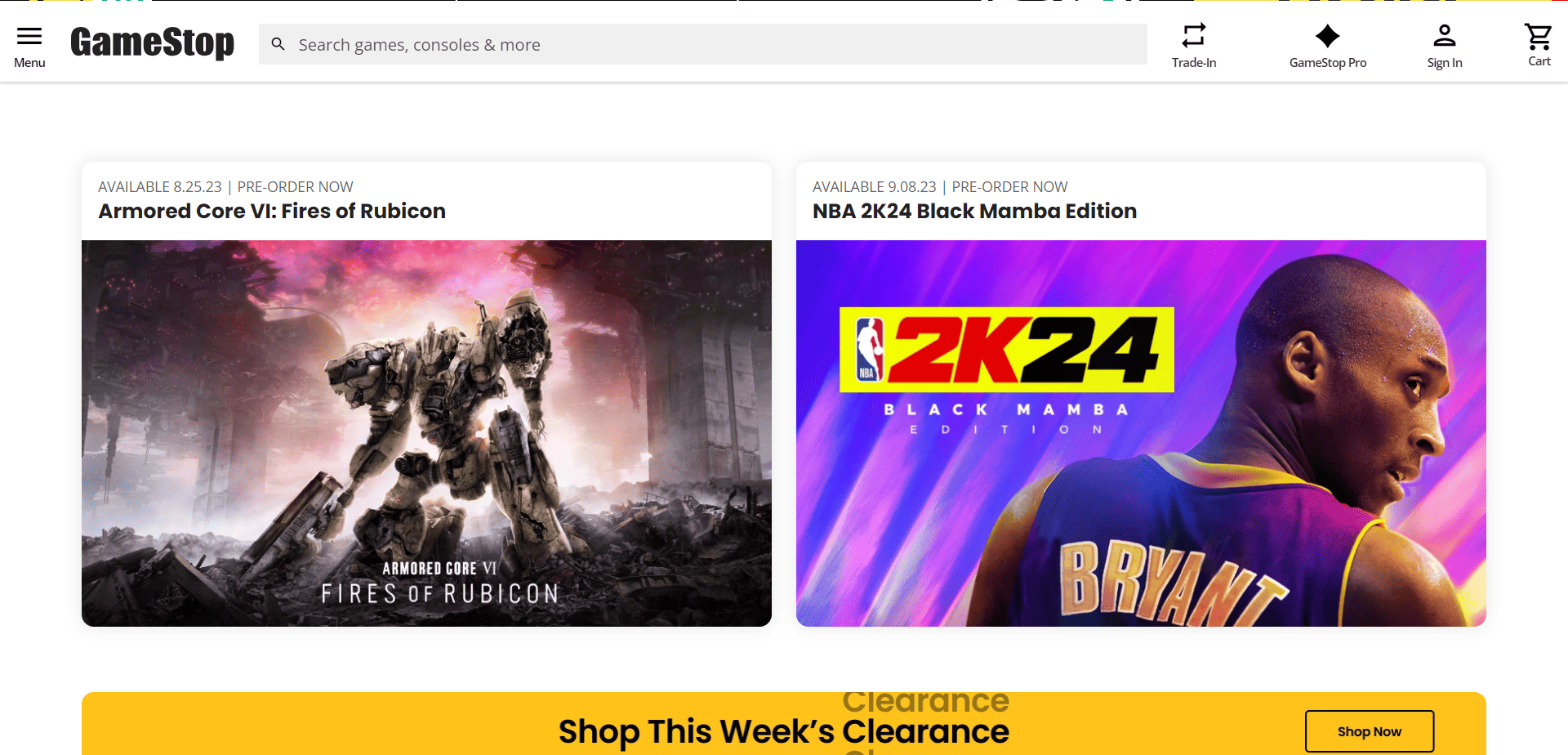Select the NBA 2K24 Kobe Bryant artwork
The width and height of the screenshot is (1568, 755).
(x=1141, y=433)
